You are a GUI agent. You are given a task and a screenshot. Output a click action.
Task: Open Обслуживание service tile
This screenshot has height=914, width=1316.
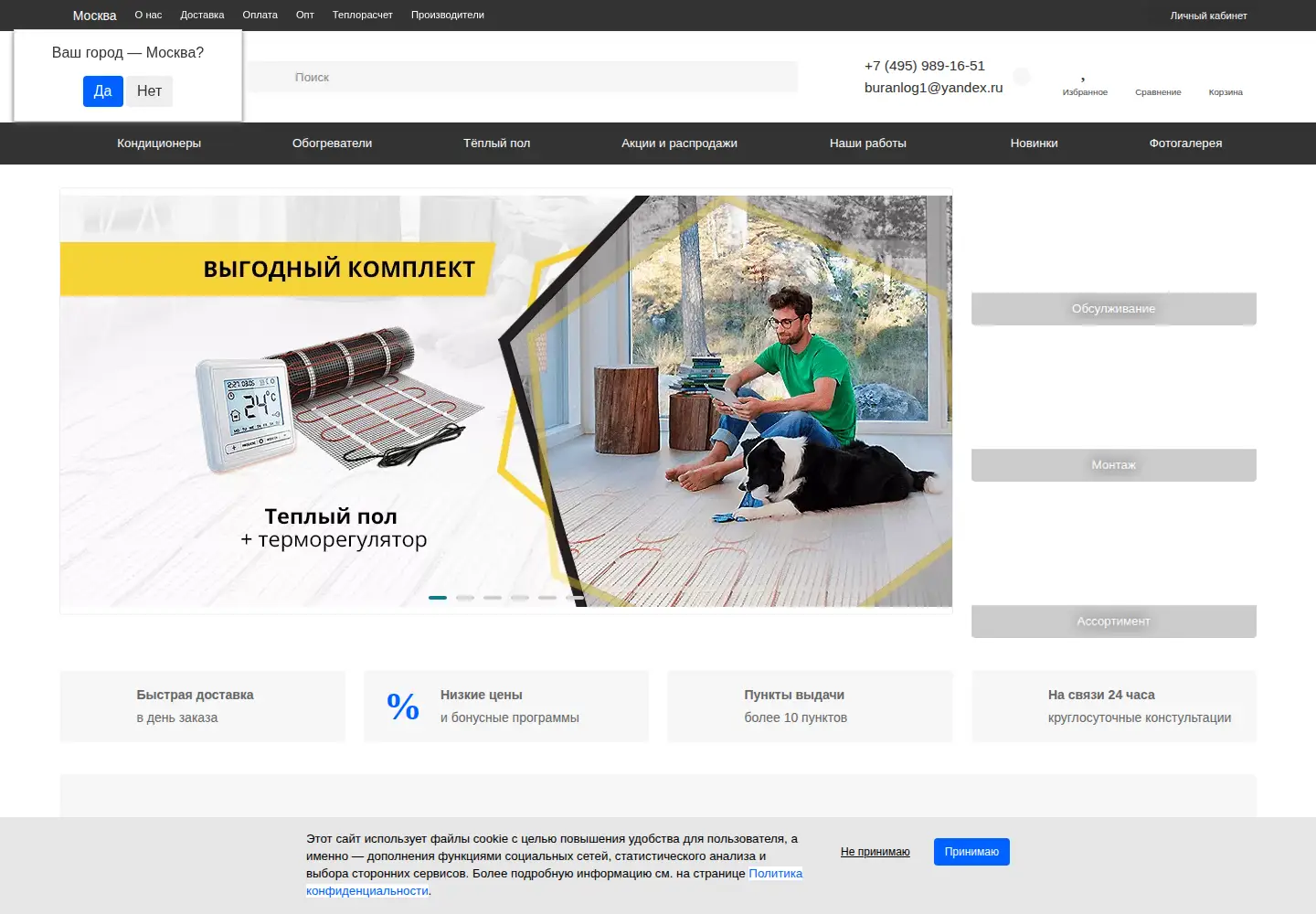(1114, 309)
